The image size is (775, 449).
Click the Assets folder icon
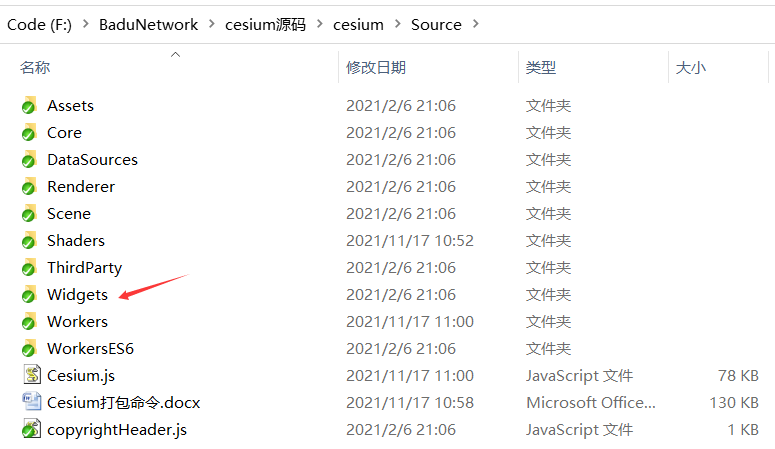pyautogui.click(x=29, y=105)
